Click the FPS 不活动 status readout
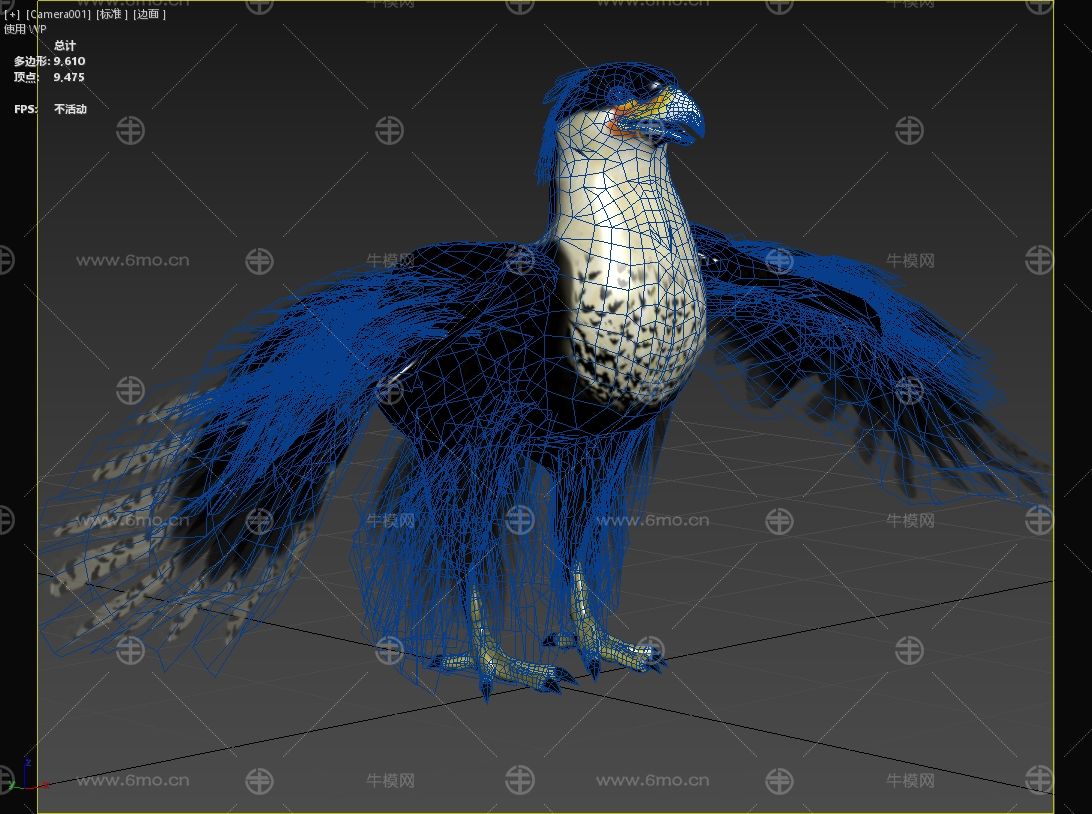The image size is (1092, 814). click(x=70, y=109)
